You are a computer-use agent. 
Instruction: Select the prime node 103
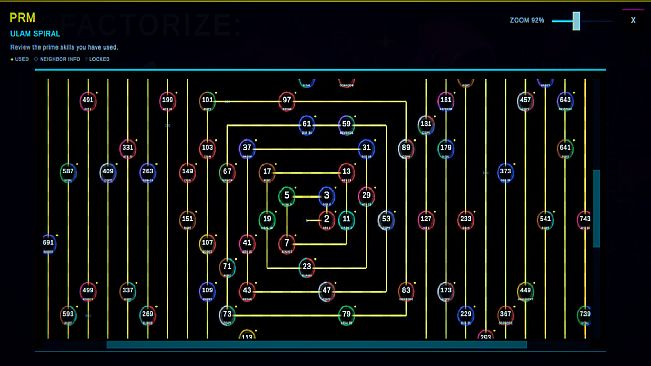pos(207,149)
